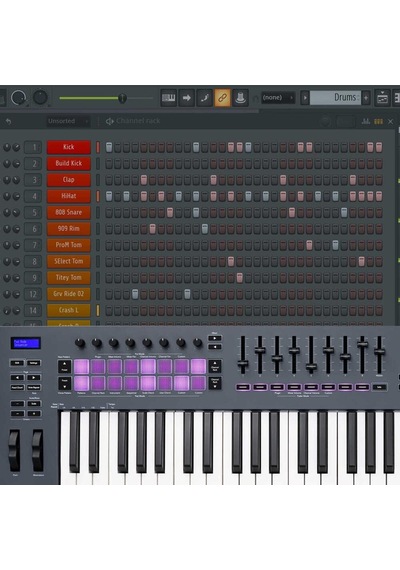Click the playlist icon beside pattern plus
This screenshot has width=400, height=570.
(x=382, y=98)
